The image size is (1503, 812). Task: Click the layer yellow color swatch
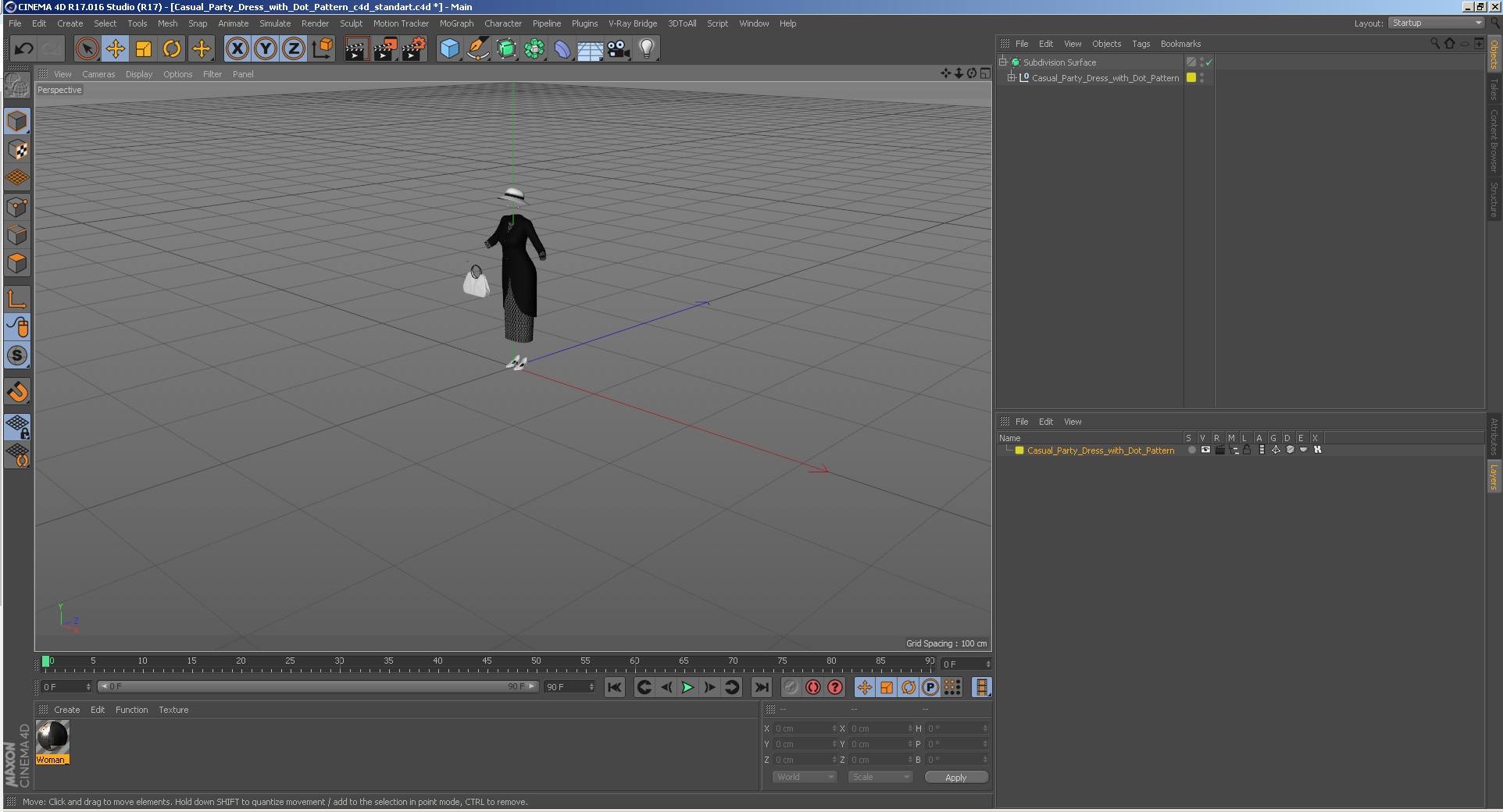[x=1019, y=451]
